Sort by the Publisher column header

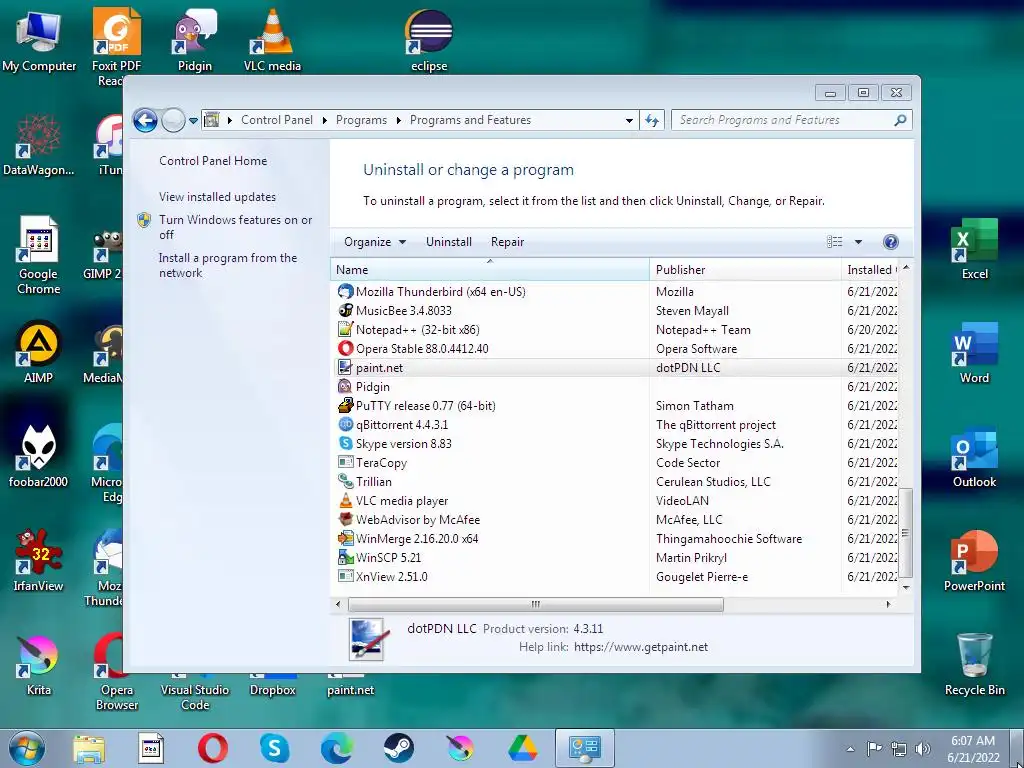click(745, 270)
